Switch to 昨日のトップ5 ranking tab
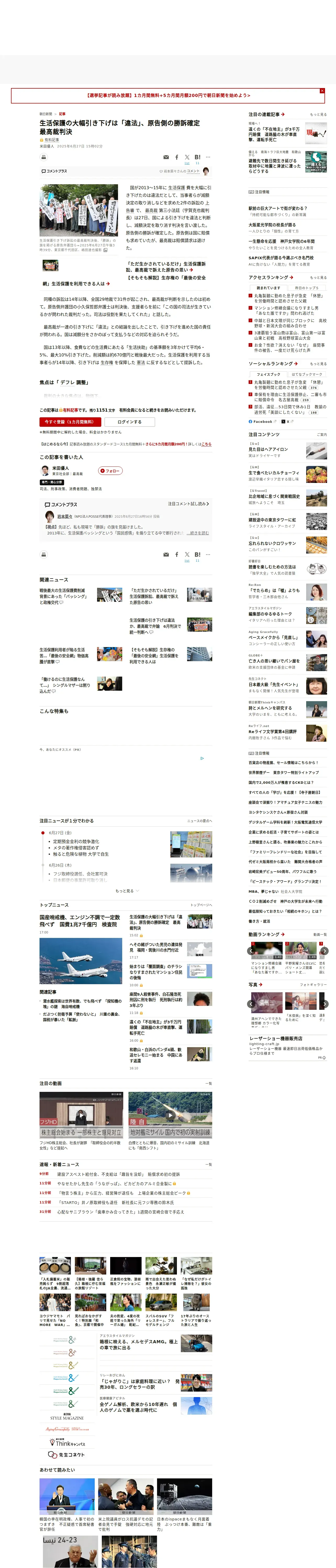 coord(307,288)
